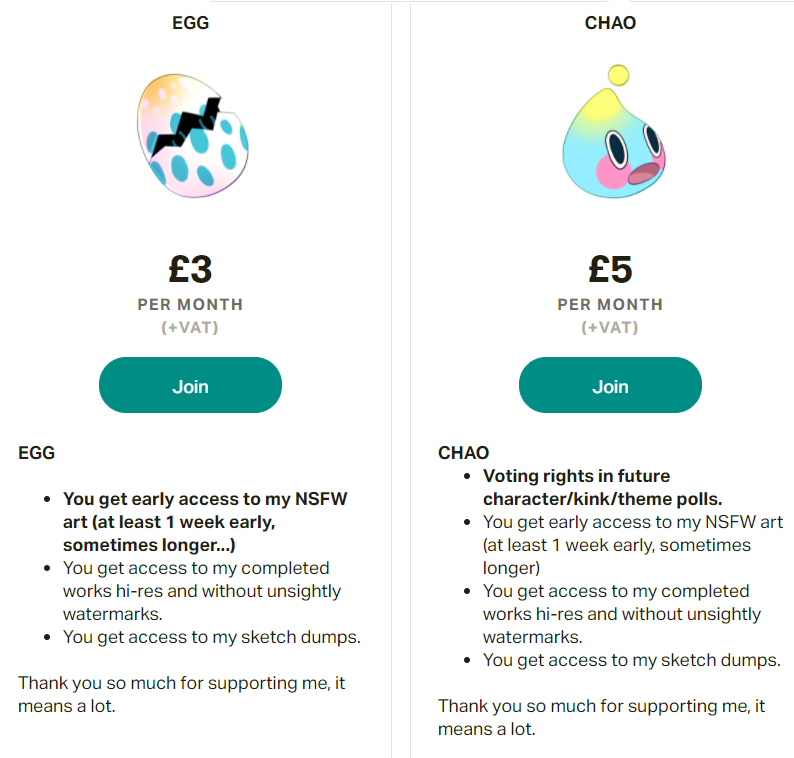The image size is (794, 758).
Task: Click the bold voting rights bullet point
Action: tap(603, 487)
